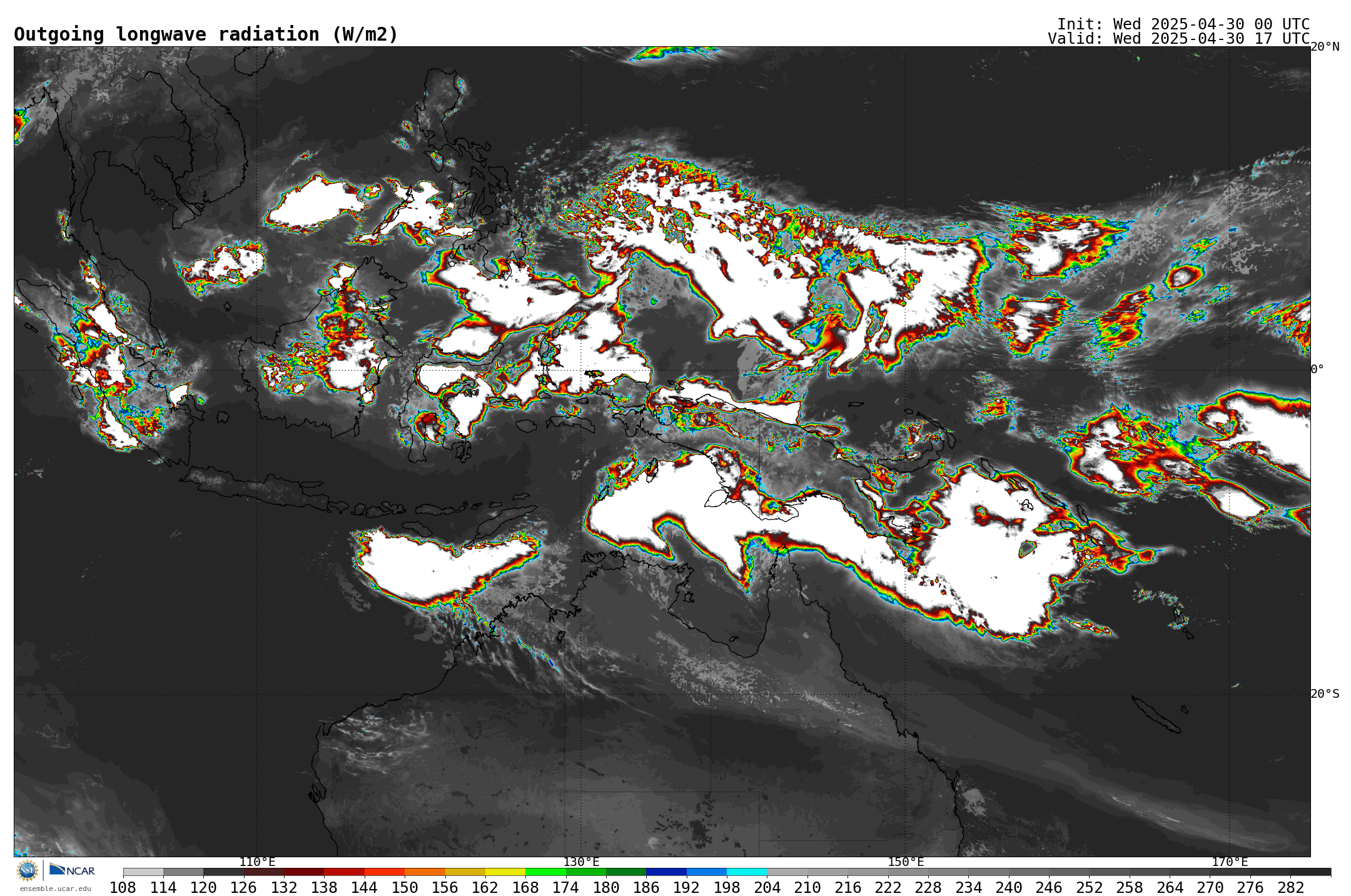
Task: Click the 138 colorbar value
Action: (324, 888)
